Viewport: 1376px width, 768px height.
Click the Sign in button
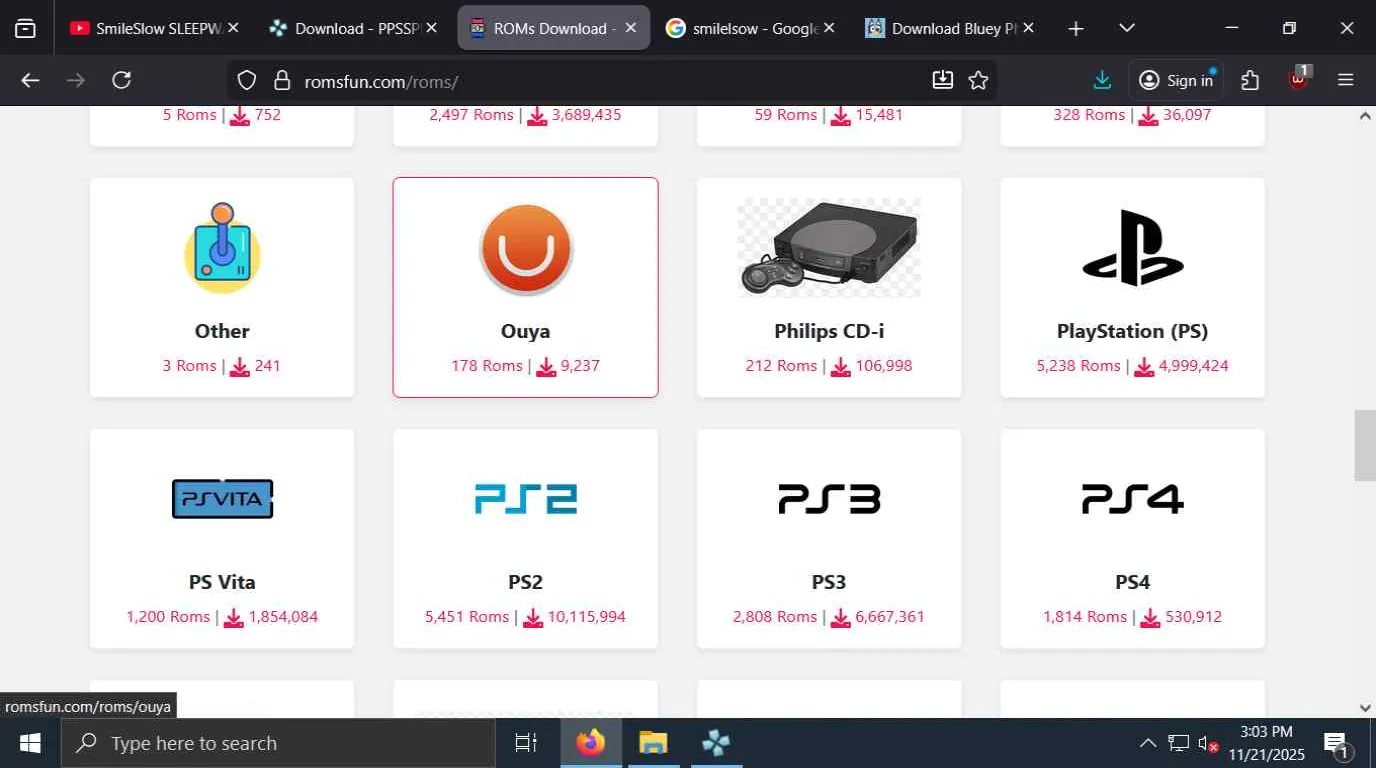[x=1177, y=80]
